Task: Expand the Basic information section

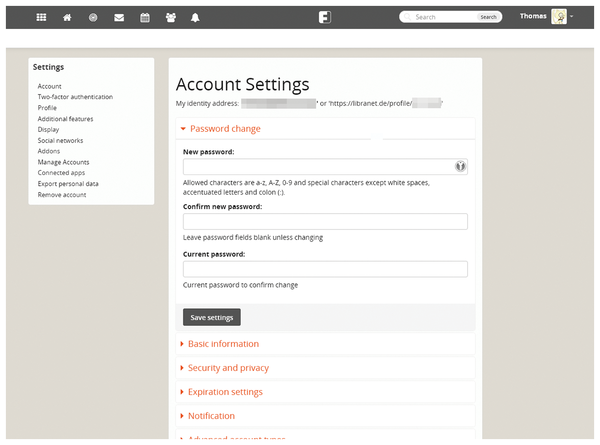Action: pos(223,344)
